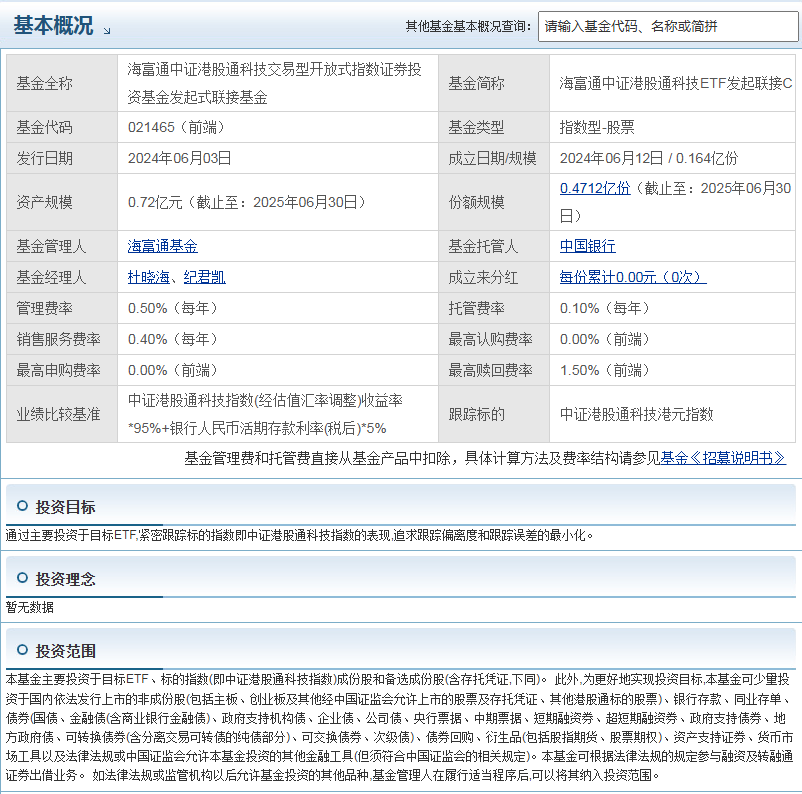The height and width of the screenshot is (794, 802).
Task: Open the 0.4712亿份 share size link
Action: click(x=595, y=188)
